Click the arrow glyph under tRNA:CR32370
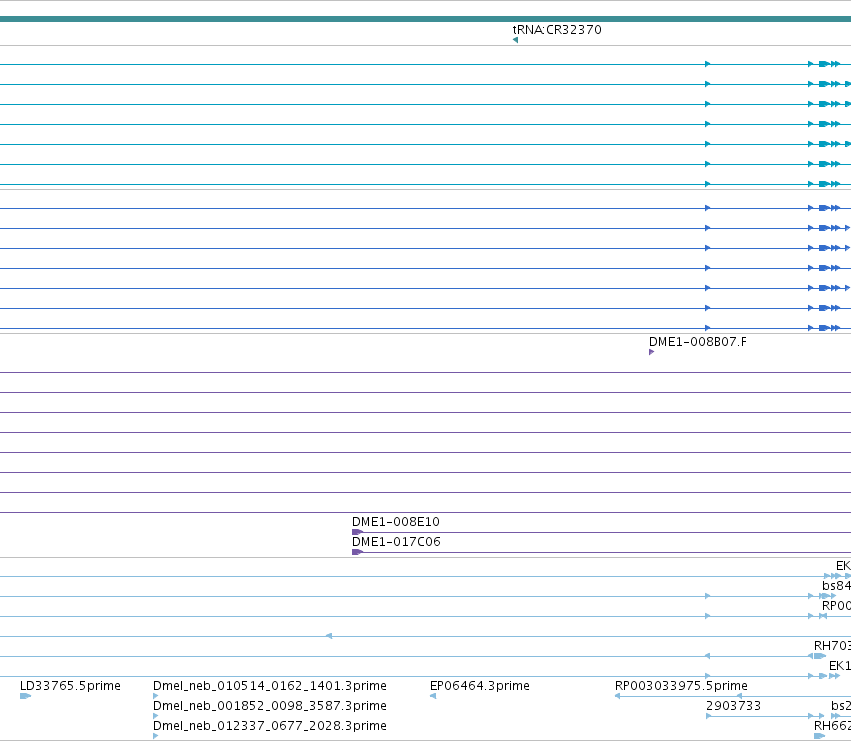Image resolution: width=851 pixels, height=741 pixels. (515, 40)
